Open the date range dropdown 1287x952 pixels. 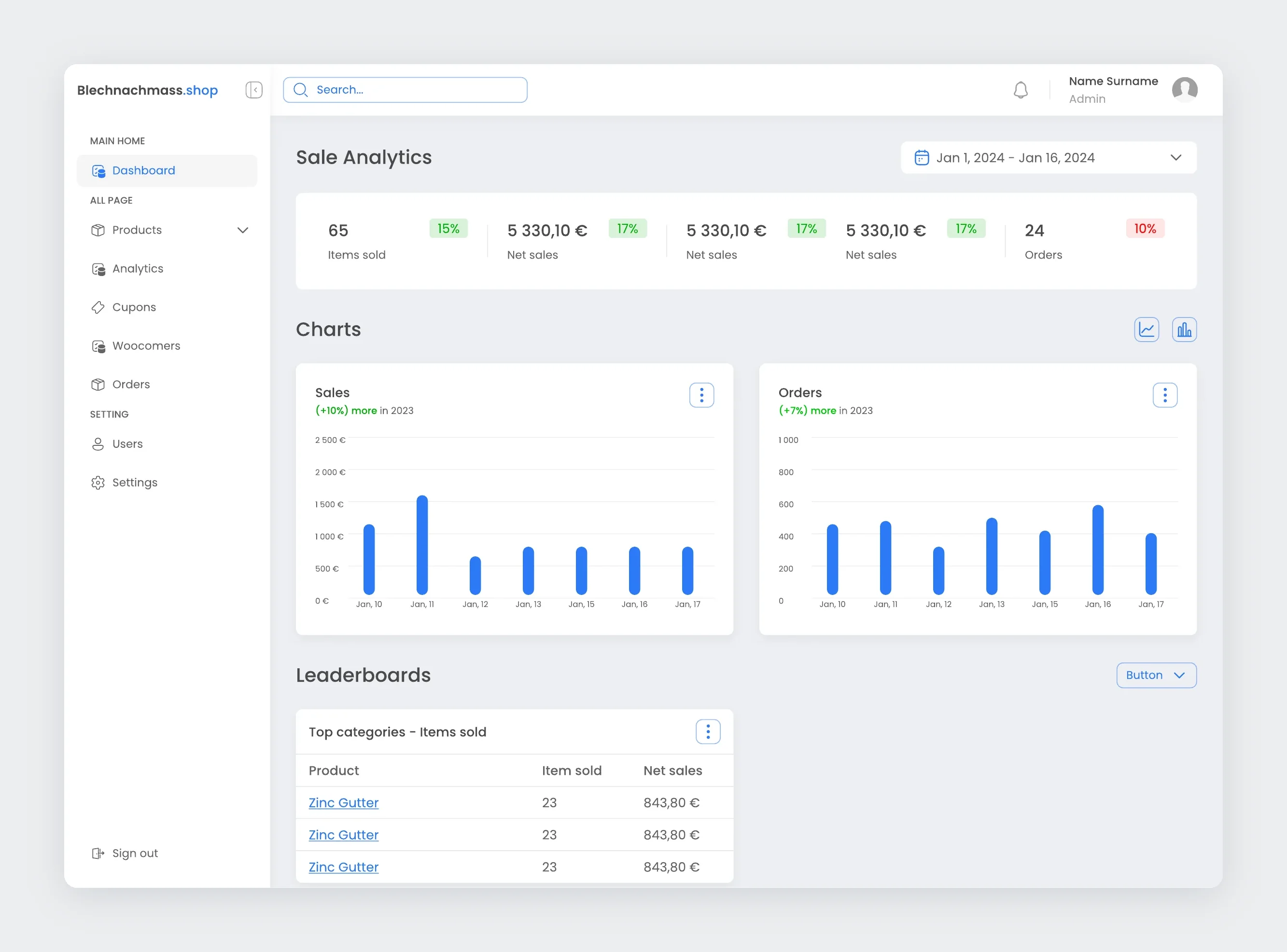(x=1049, y=157)
